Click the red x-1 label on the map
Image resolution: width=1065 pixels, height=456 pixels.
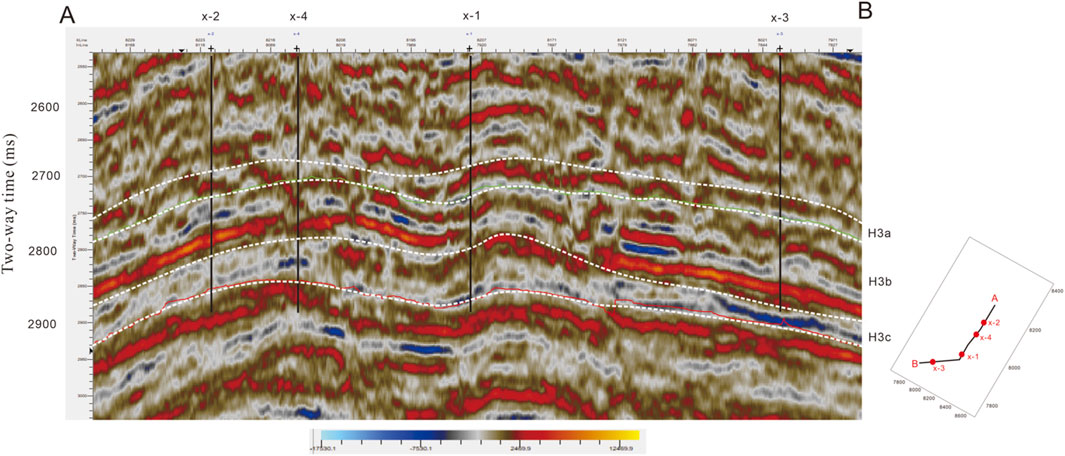(973, 356)
